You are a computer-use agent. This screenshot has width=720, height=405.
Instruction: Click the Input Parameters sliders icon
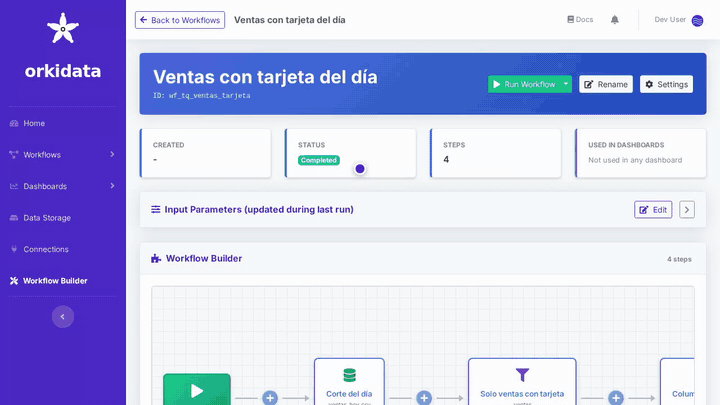click(x=156, y=209)
